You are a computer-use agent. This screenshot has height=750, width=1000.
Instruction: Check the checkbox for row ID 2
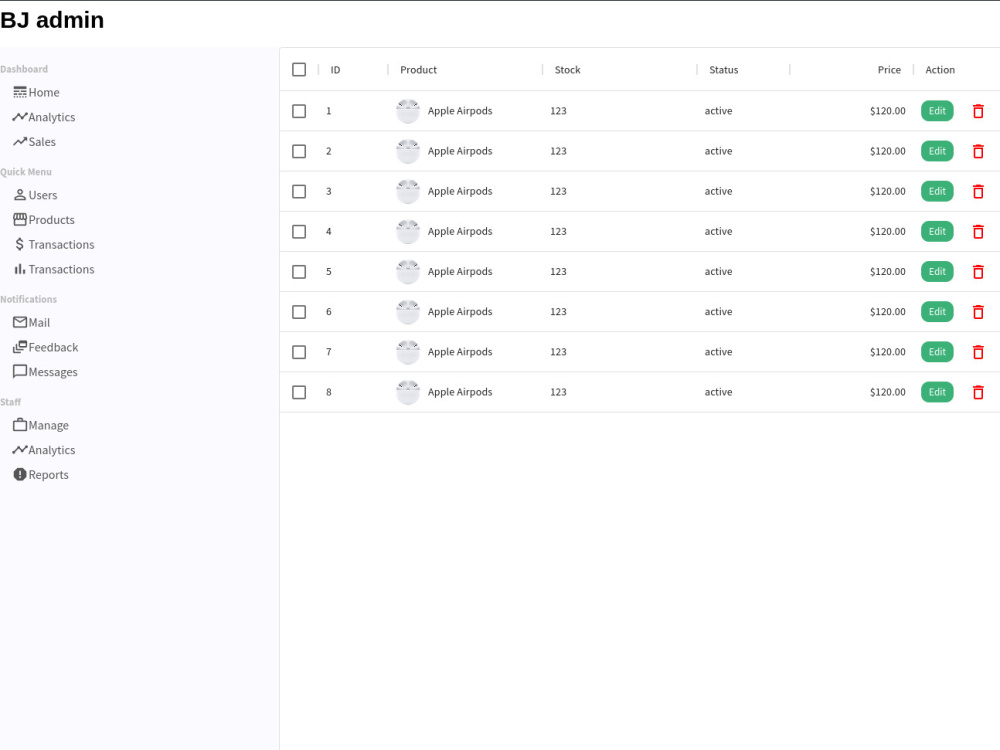pos(298,151)
